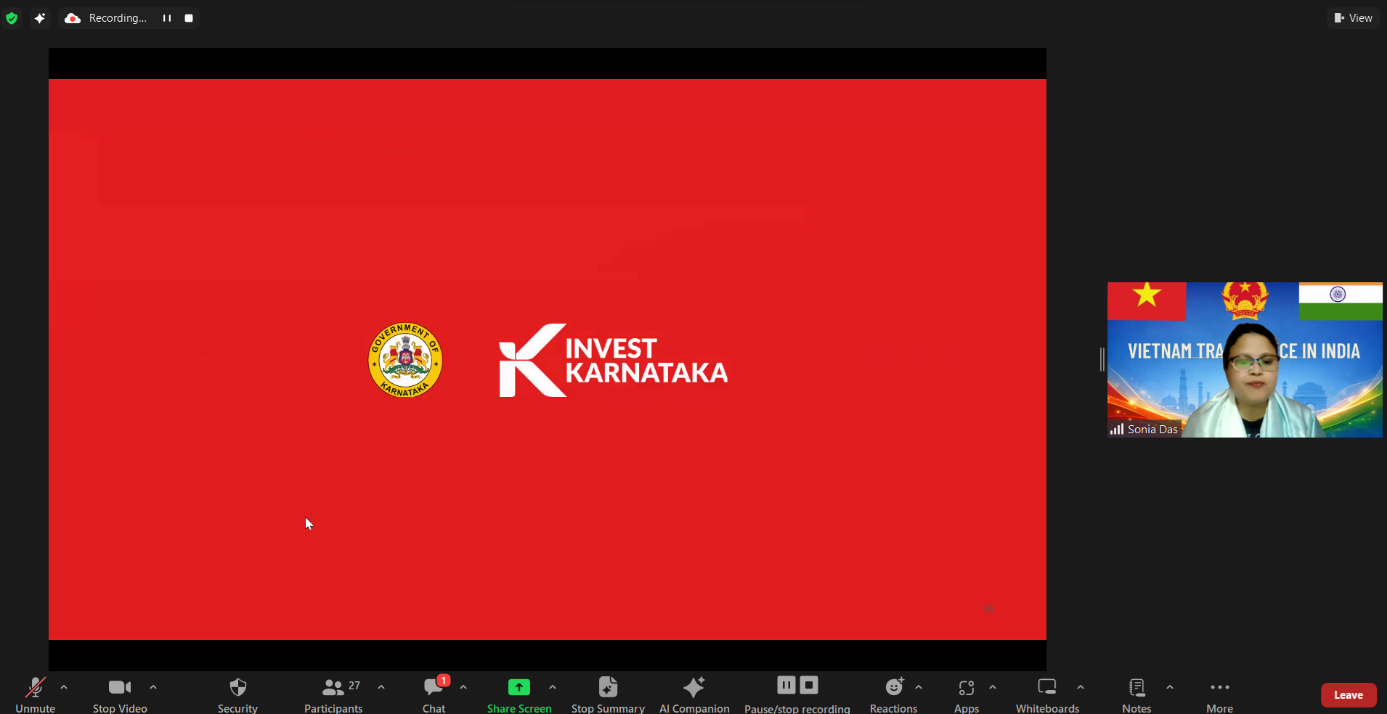
Task: Open the Chat panel
Action: click(x=434, y=694)
